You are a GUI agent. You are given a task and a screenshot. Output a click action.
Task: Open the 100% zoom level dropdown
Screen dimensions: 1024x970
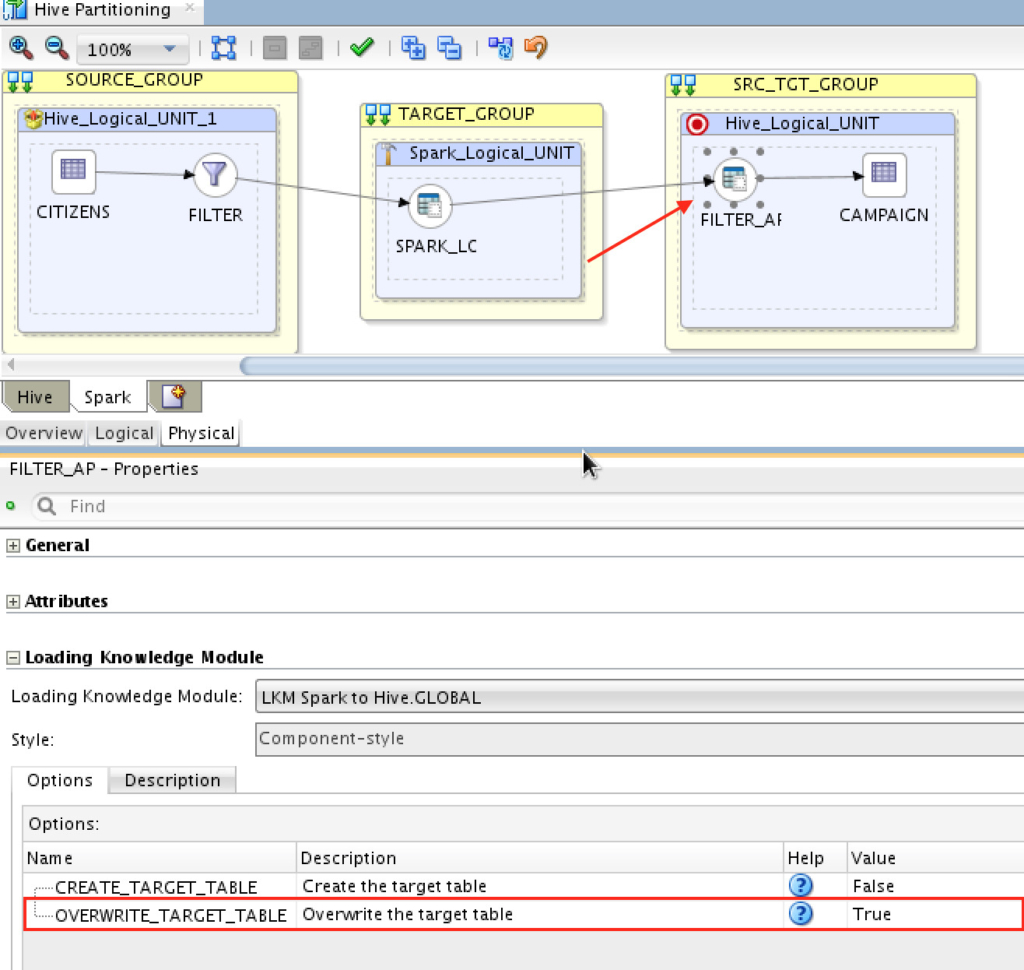[x=133, y=49]
